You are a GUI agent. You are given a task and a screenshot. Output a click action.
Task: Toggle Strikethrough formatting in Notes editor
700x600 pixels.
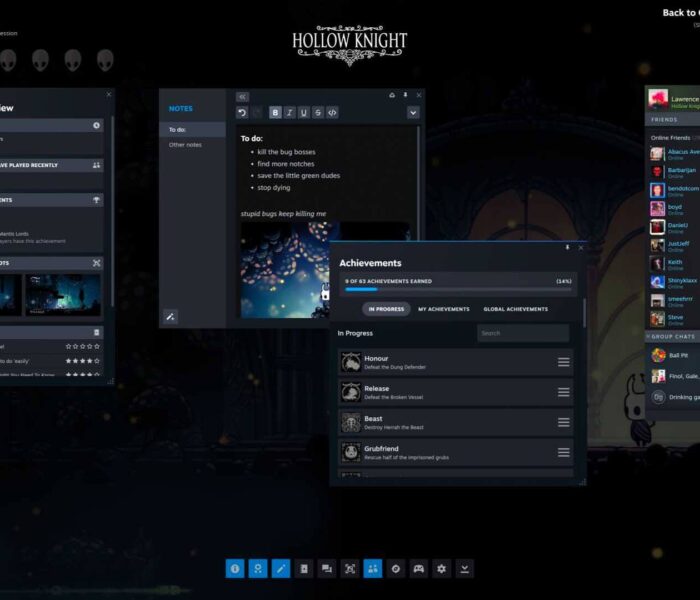(318, 112)
